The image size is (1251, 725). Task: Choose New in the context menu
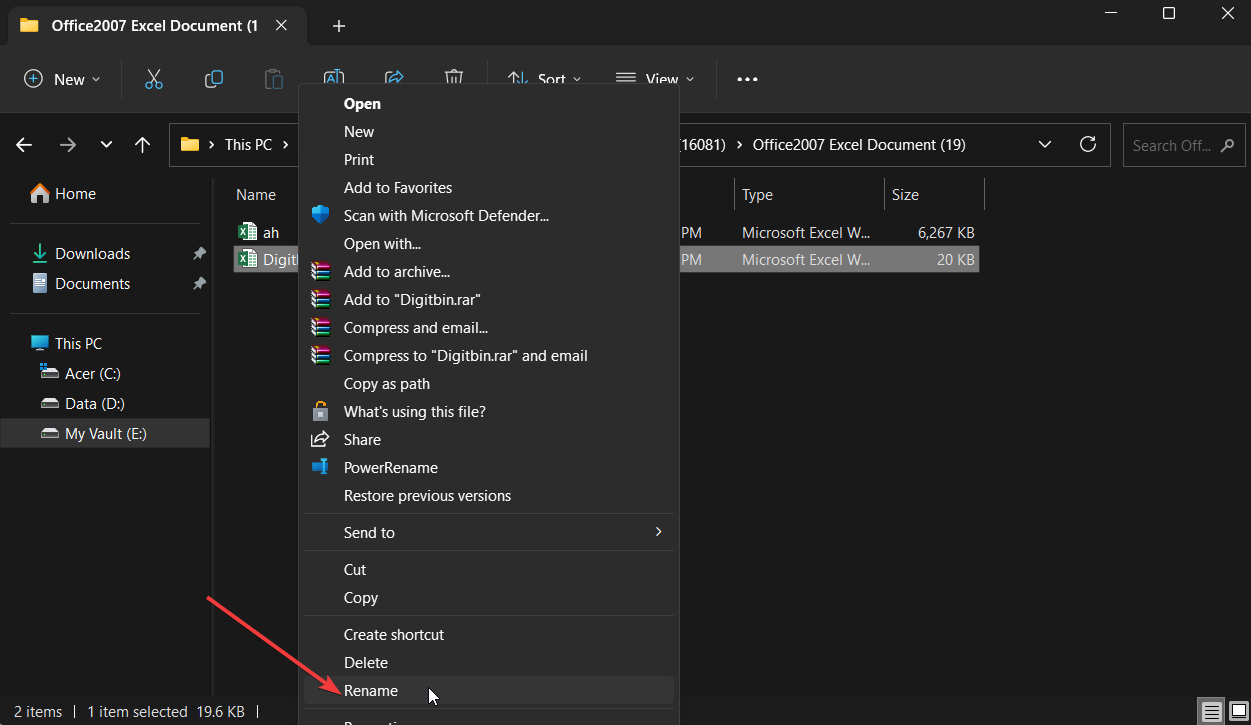(x=489, y=131)
